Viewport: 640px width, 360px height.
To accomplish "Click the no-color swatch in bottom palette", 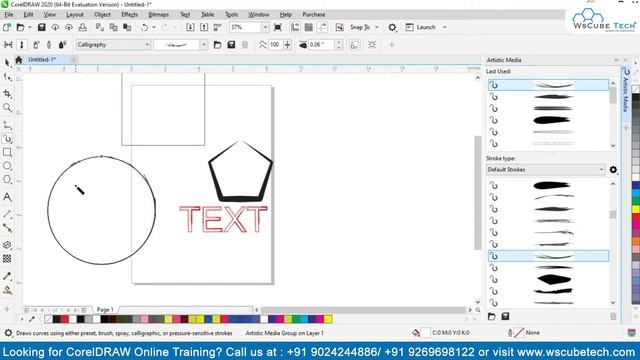I will tap(48, 319).
